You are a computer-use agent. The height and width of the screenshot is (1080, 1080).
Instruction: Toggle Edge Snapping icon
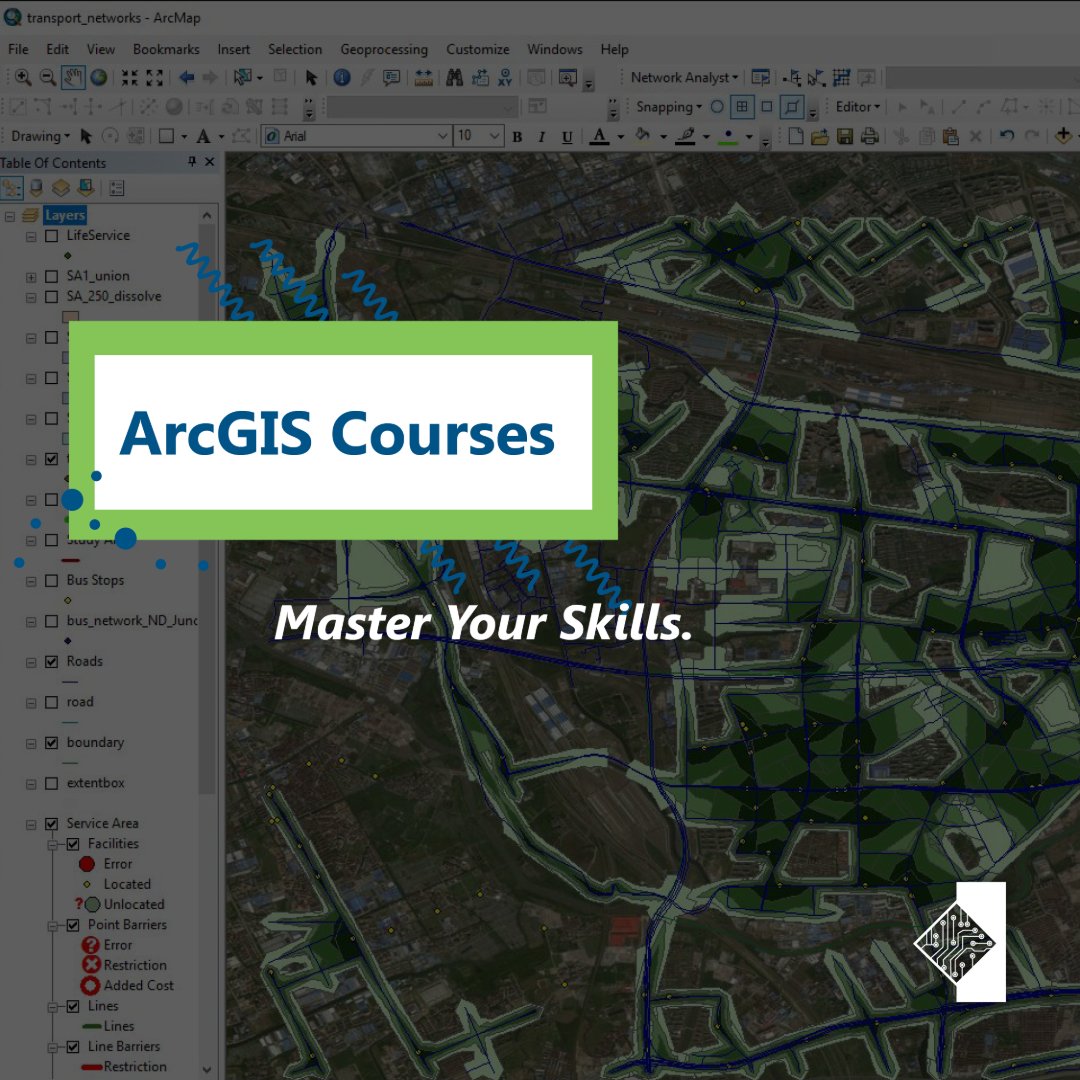pos(792,107)
